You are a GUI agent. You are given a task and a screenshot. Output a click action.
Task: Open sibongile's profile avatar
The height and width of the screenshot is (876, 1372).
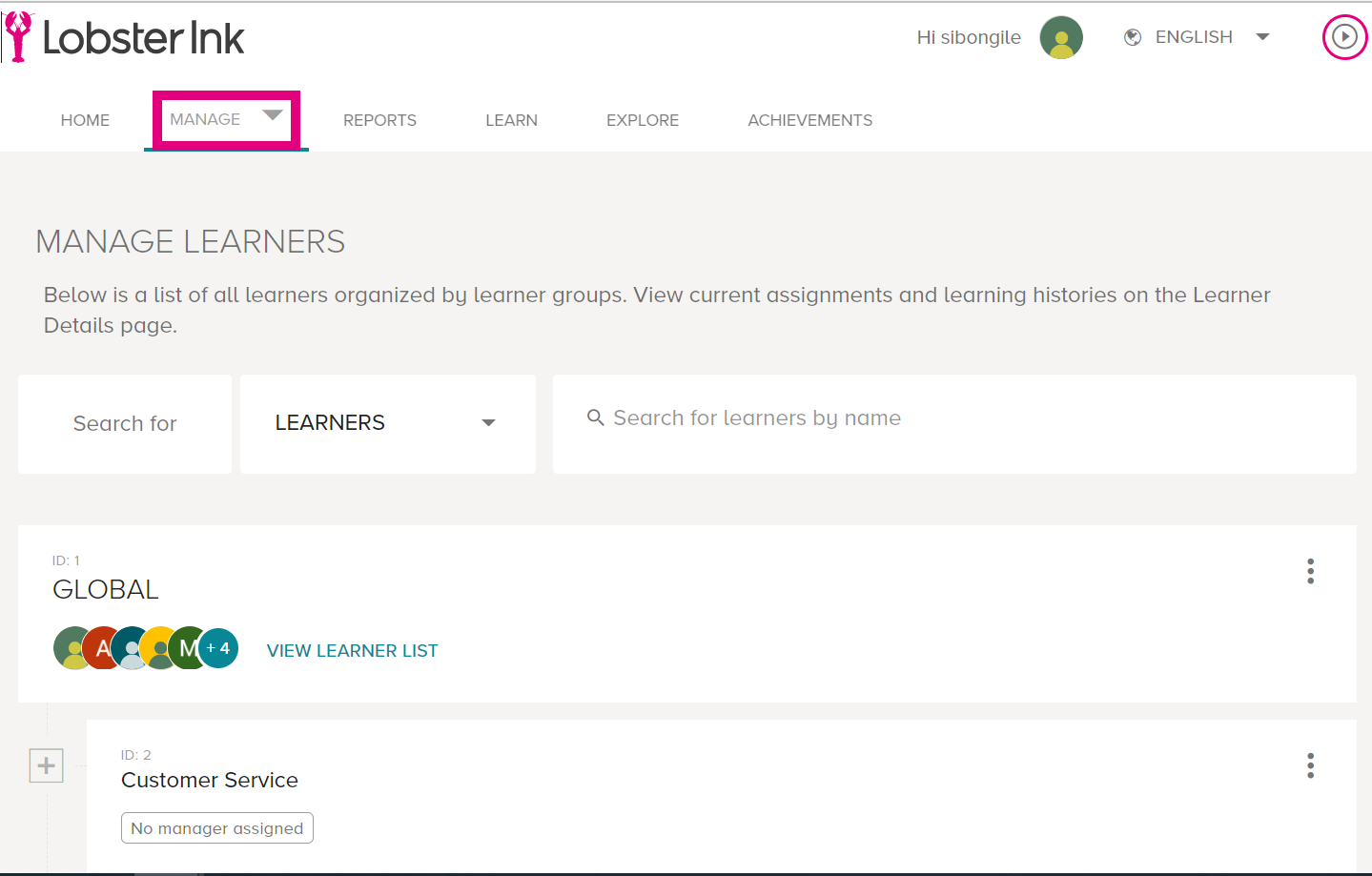(1061, 38)
